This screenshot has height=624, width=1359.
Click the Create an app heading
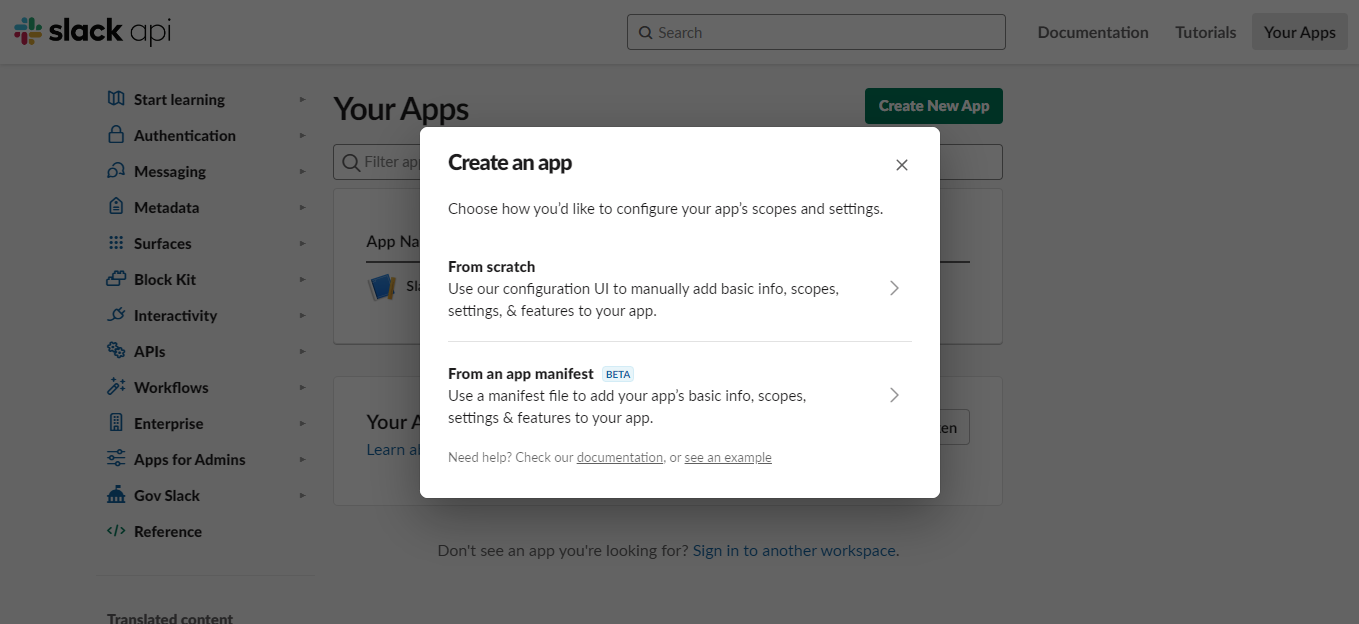[510, 162]
